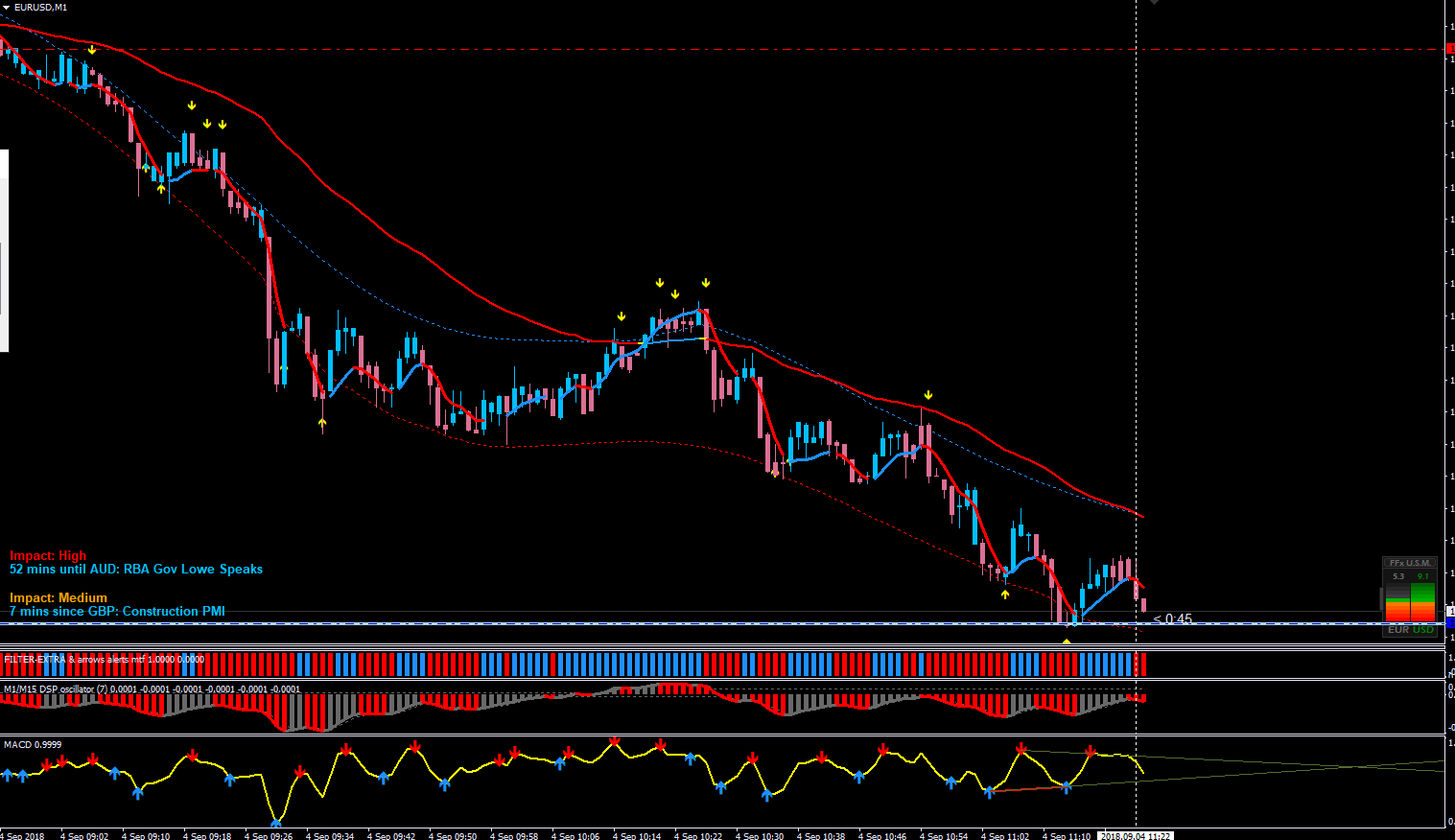Select the MACD 0.9999 indicator label
The image size is (1455, 840).
click(33, 744)
